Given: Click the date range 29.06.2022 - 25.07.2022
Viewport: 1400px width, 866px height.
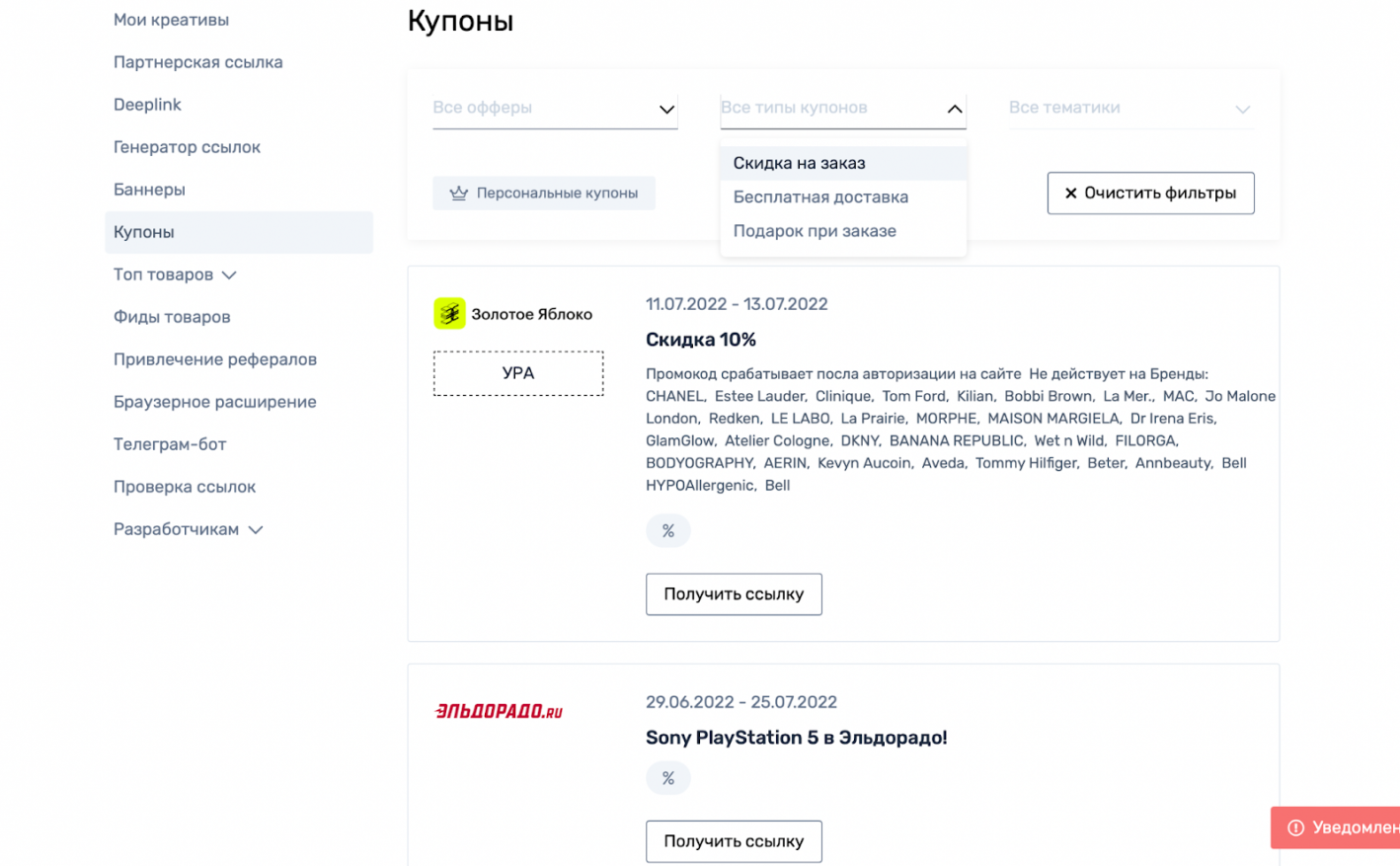Looking at the screenshot, I should pyautogui.click(x=741, y=702).
